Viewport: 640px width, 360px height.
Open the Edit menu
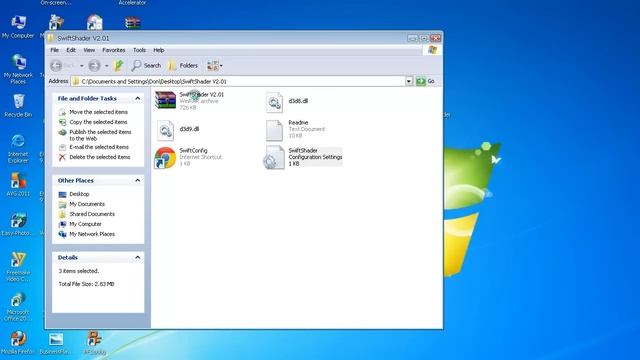pos(71,50)
